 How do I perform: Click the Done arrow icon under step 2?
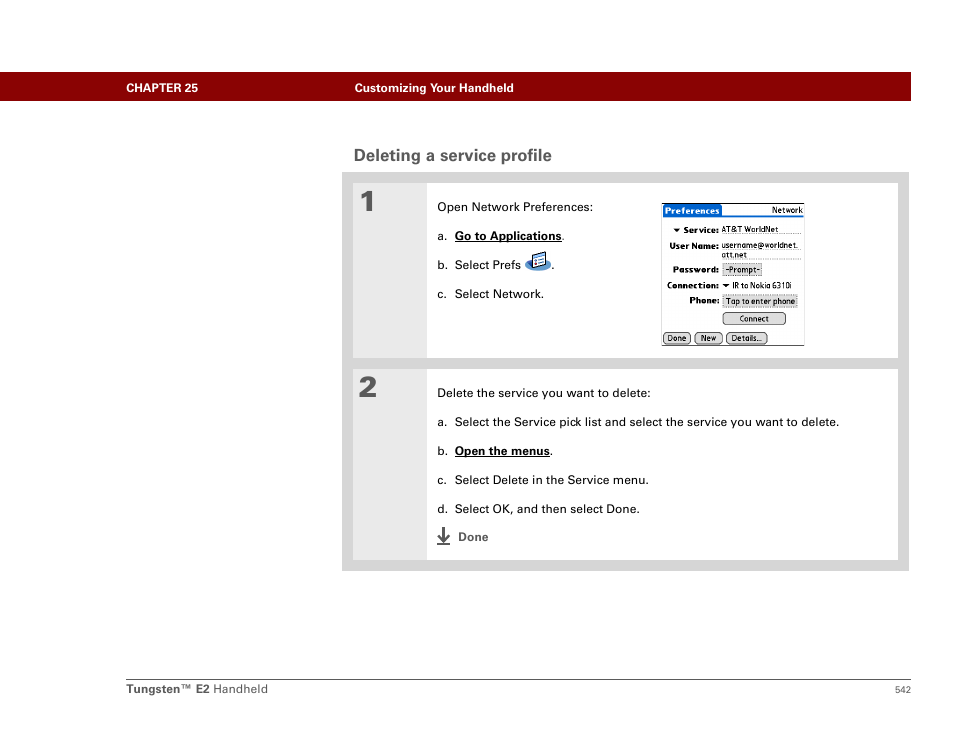coord(444,536)
